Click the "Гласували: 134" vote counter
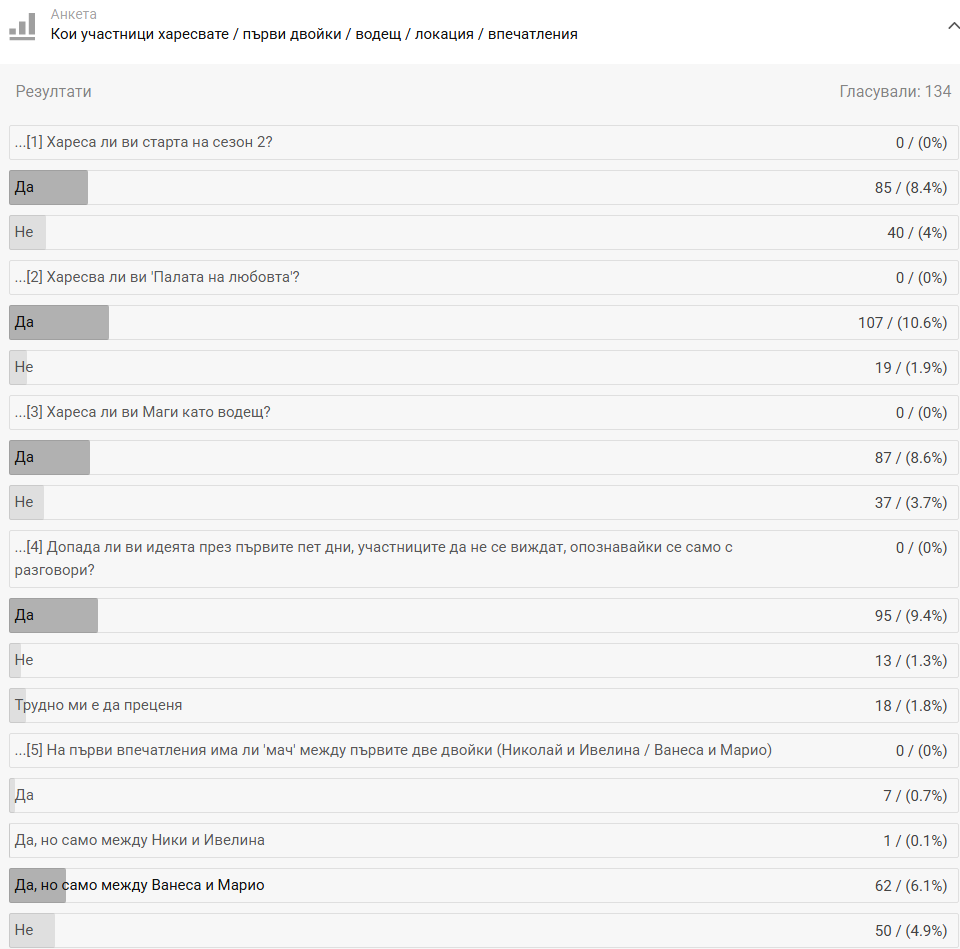The width and height of the screenshot is (960, 949). pos(895,92)
